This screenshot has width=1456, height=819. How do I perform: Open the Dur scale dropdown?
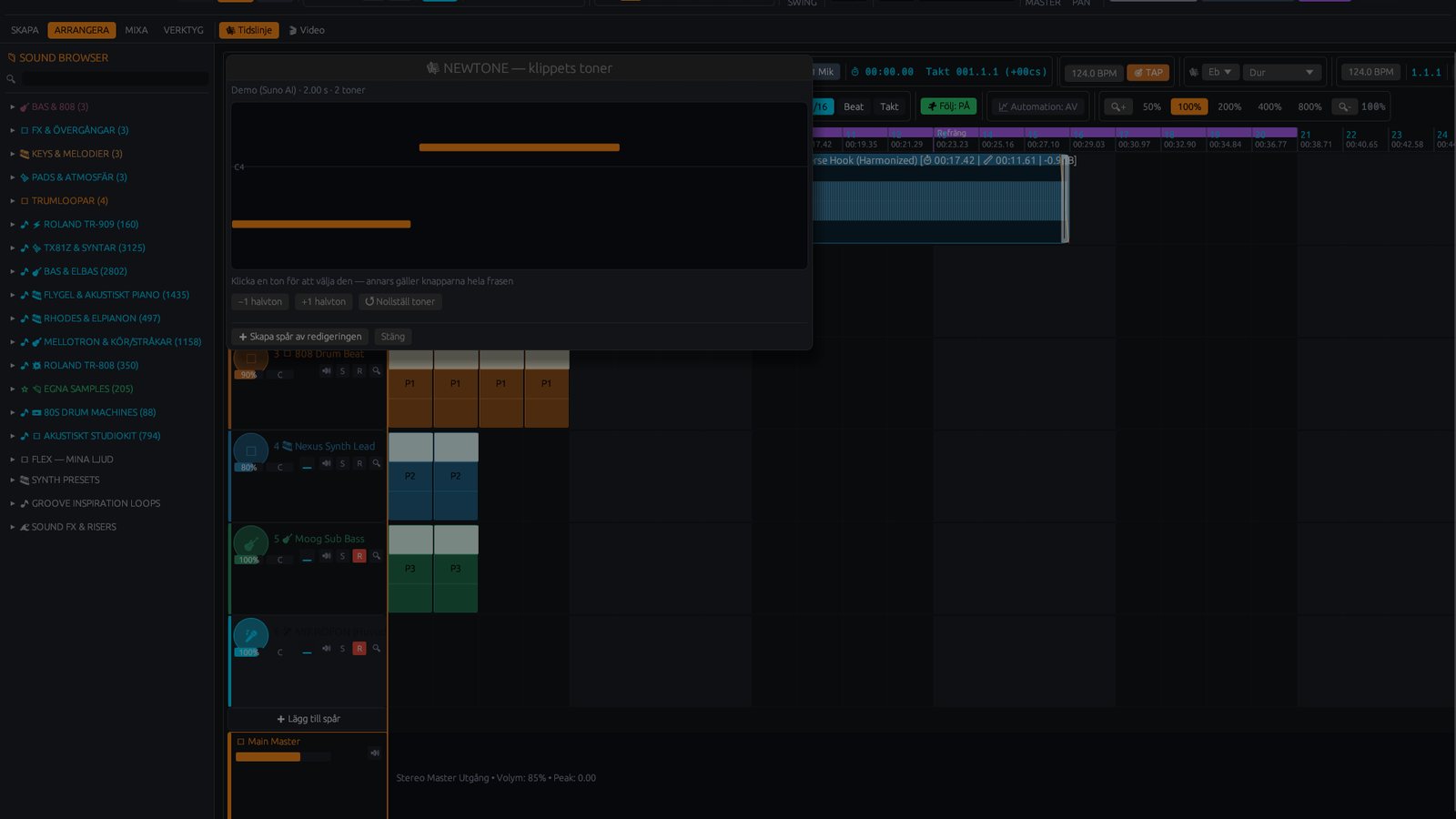1282,72
